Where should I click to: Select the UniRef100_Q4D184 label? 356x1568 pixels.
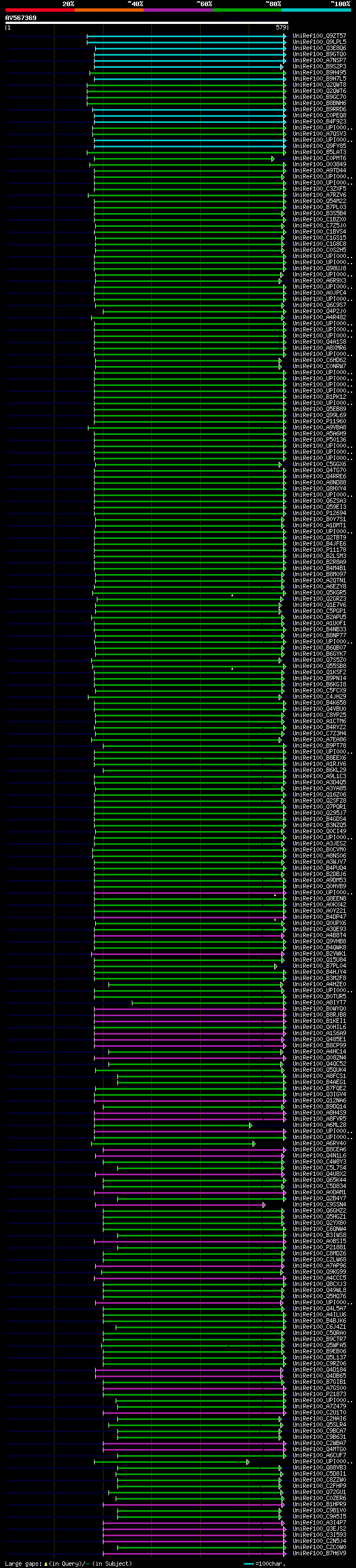319,1369
